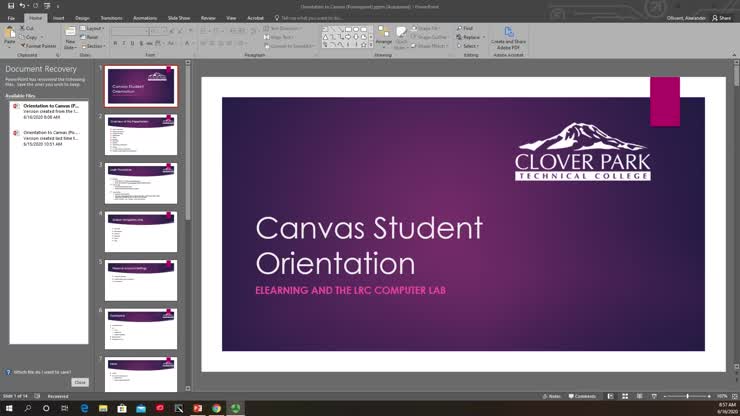Image resolution: width=740 pixels, height=416 pixels.
Task: Click the Redo icon in title bar
Action: click(35, 6)
